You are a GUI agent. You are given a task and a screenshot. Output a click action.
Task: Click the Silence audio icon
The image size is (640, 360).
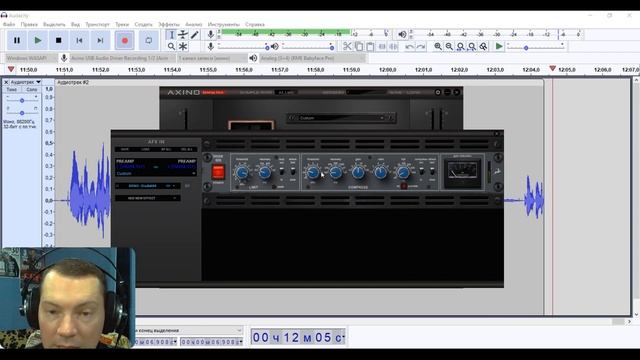click(x=393, y=47)
